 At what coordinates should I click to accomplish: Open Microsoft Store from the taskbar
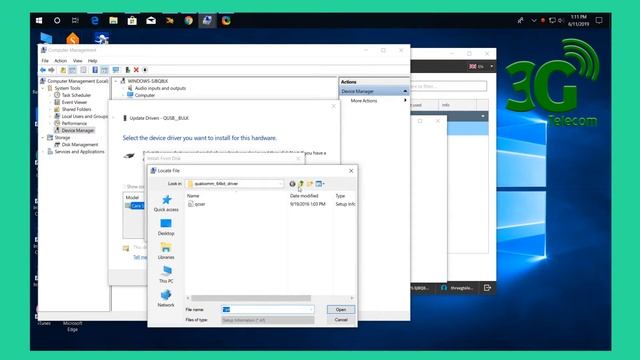132,20
